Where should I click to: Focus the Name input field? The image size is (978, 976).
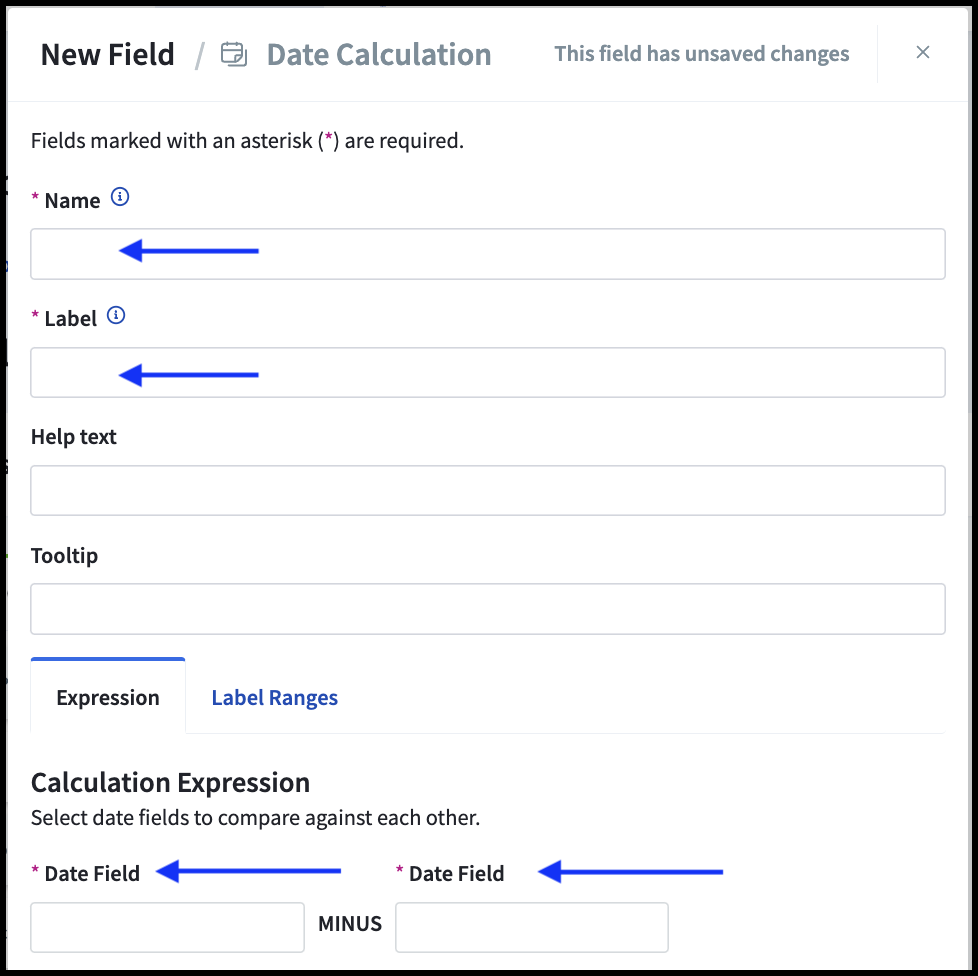[x=488, y=254]
